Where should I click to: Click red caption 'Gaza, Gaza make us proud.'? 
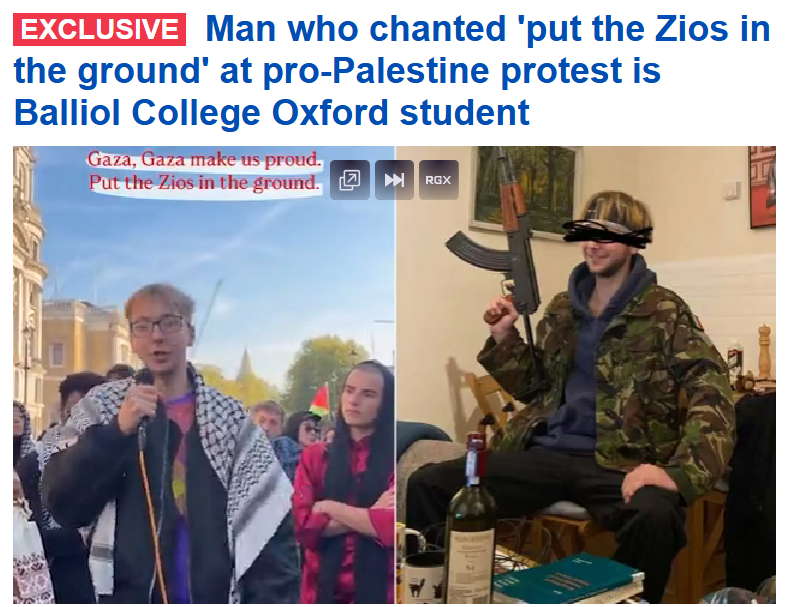(204, 159)
